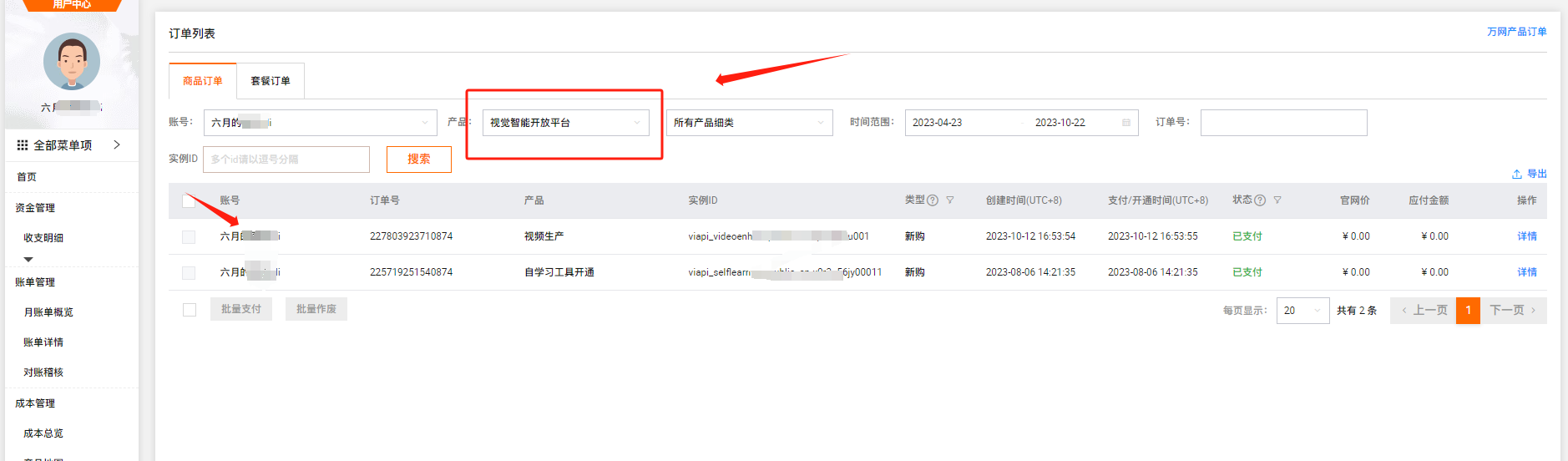
Task: Open 详情 for the 视频生产 order
Action: 1527,236
